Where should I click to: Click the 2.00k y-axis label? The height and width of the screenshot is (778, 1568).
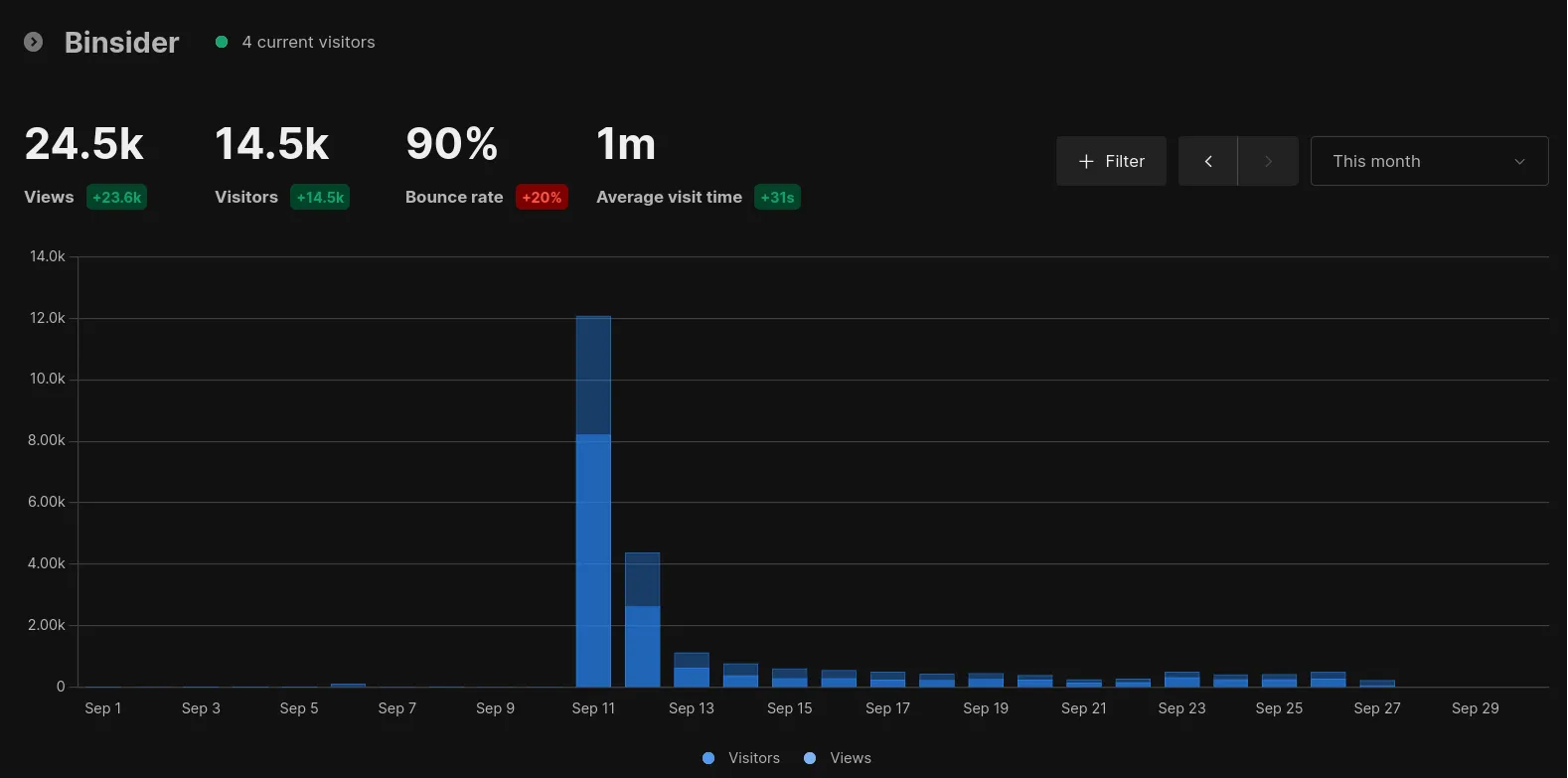pos(47,625)
